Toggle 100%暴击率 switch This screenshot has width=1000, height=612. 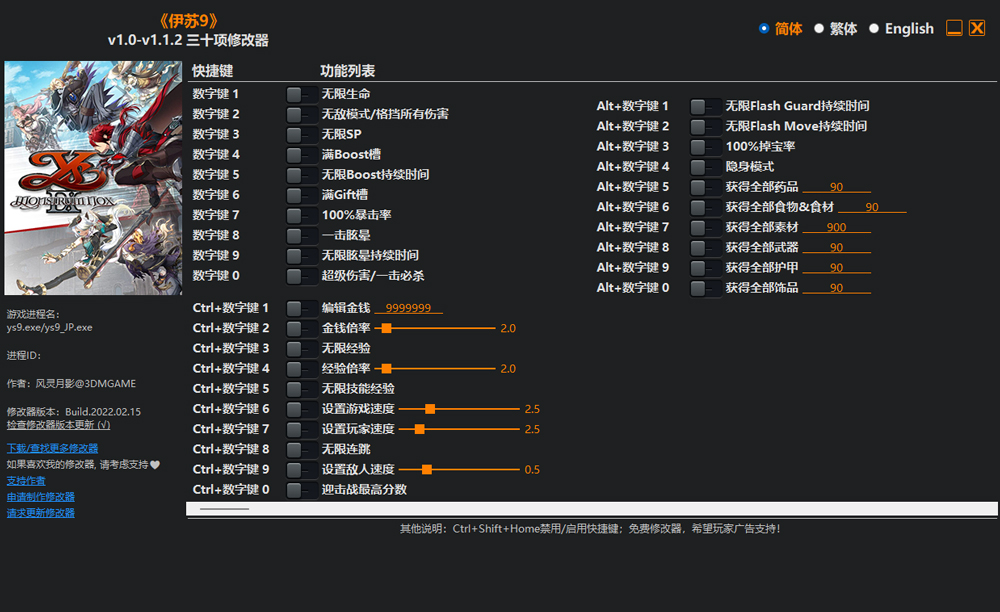pyautogui.click(x=301, y=215)
